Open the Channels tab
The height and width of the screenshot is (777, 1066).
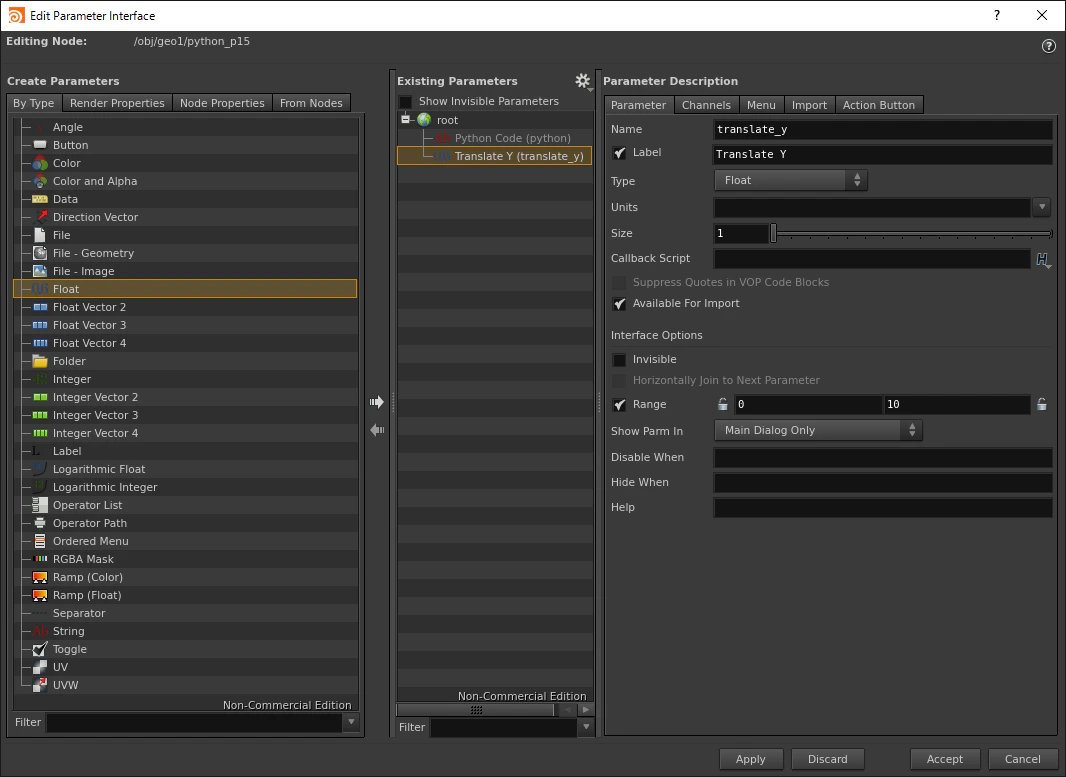point(706,105)
